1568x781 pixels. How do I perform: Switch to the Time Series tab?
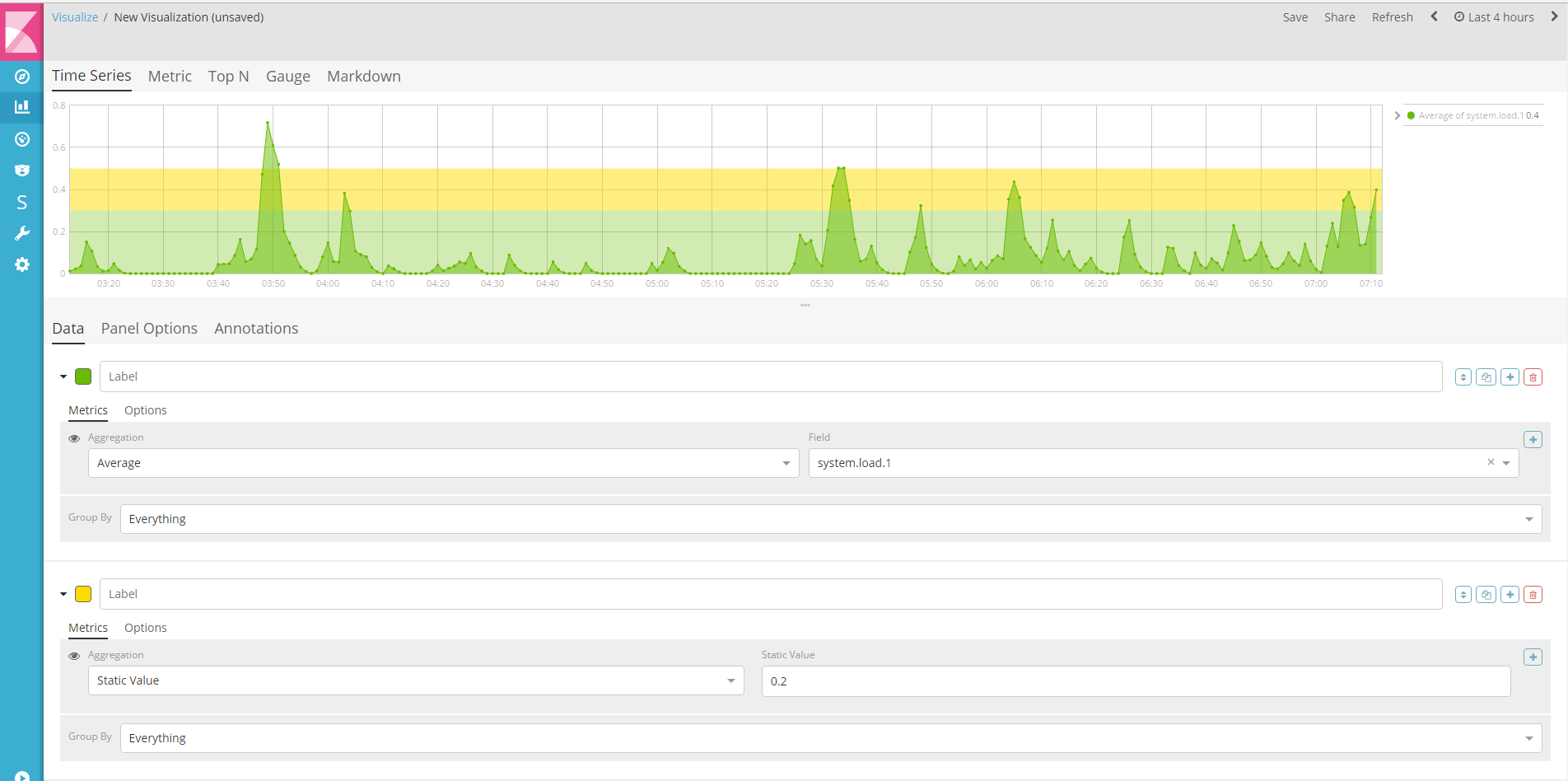pos(91,76)
